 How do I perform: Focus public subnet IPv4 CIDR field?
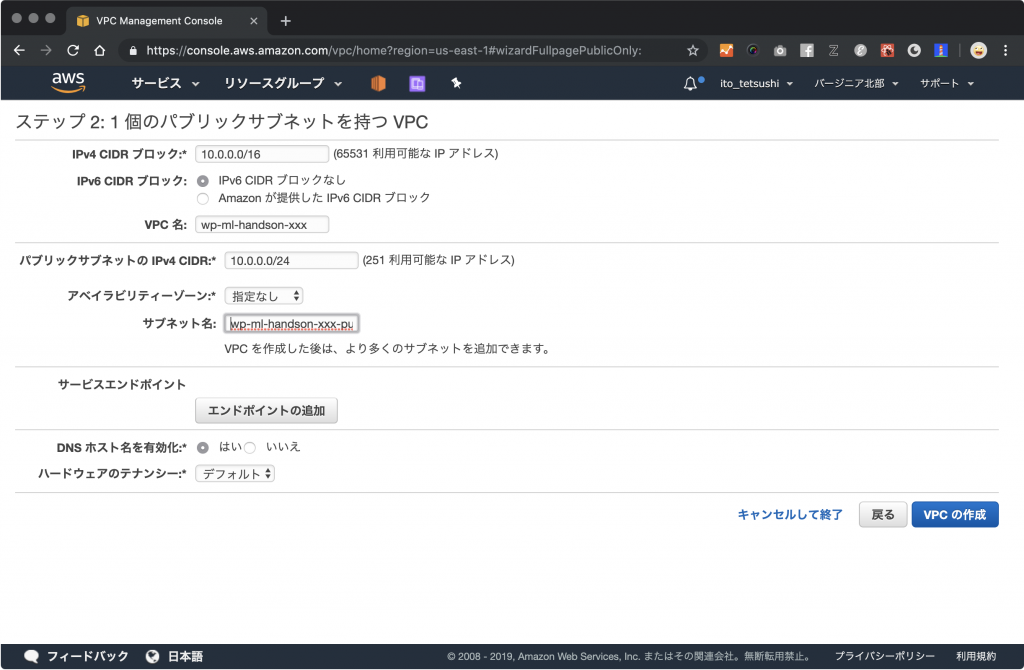pyautogui.click(x=291, y=261)
